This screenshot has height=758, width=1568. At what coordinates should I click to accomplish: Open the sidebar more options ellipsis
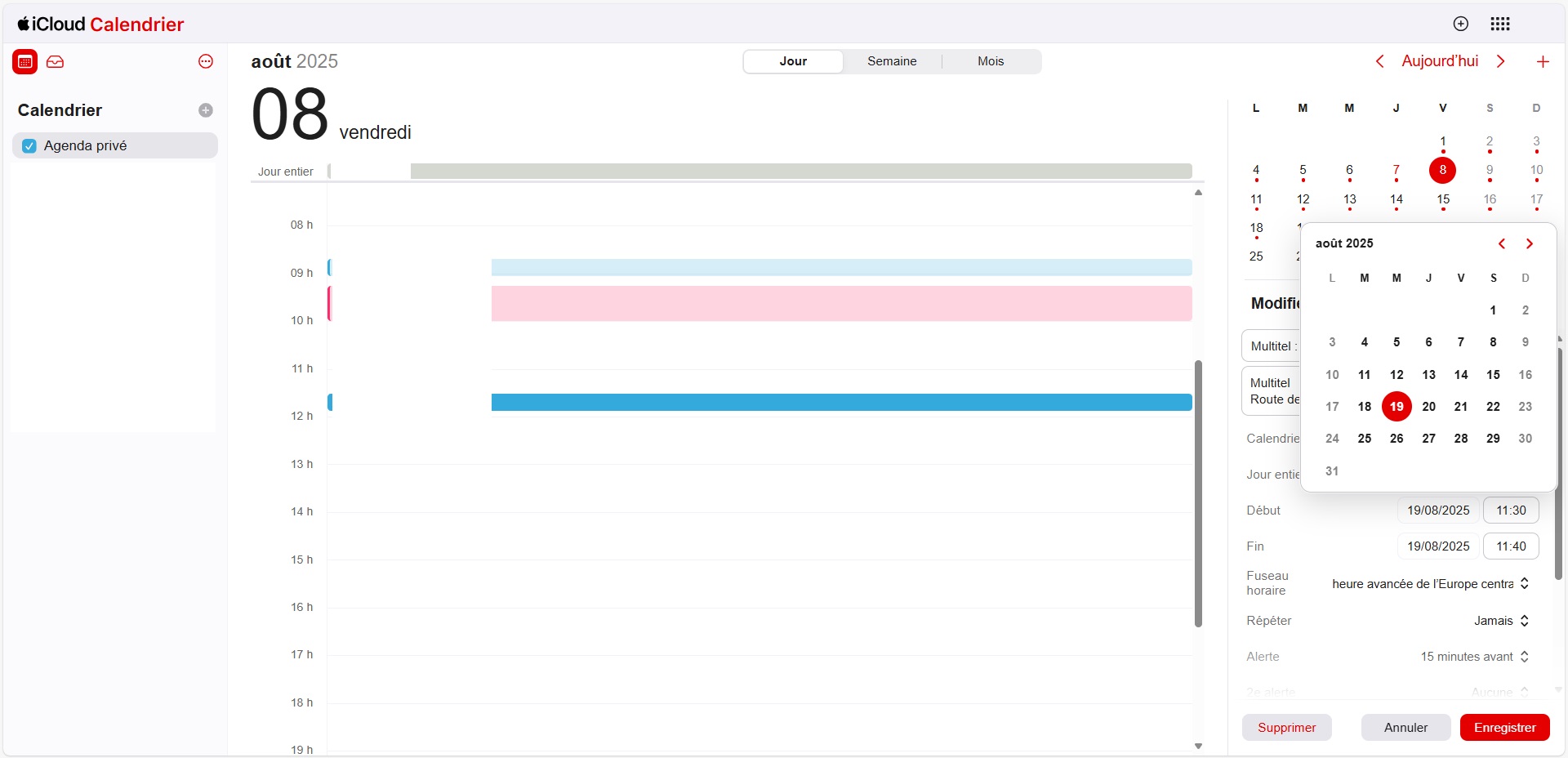coord(206,61)
